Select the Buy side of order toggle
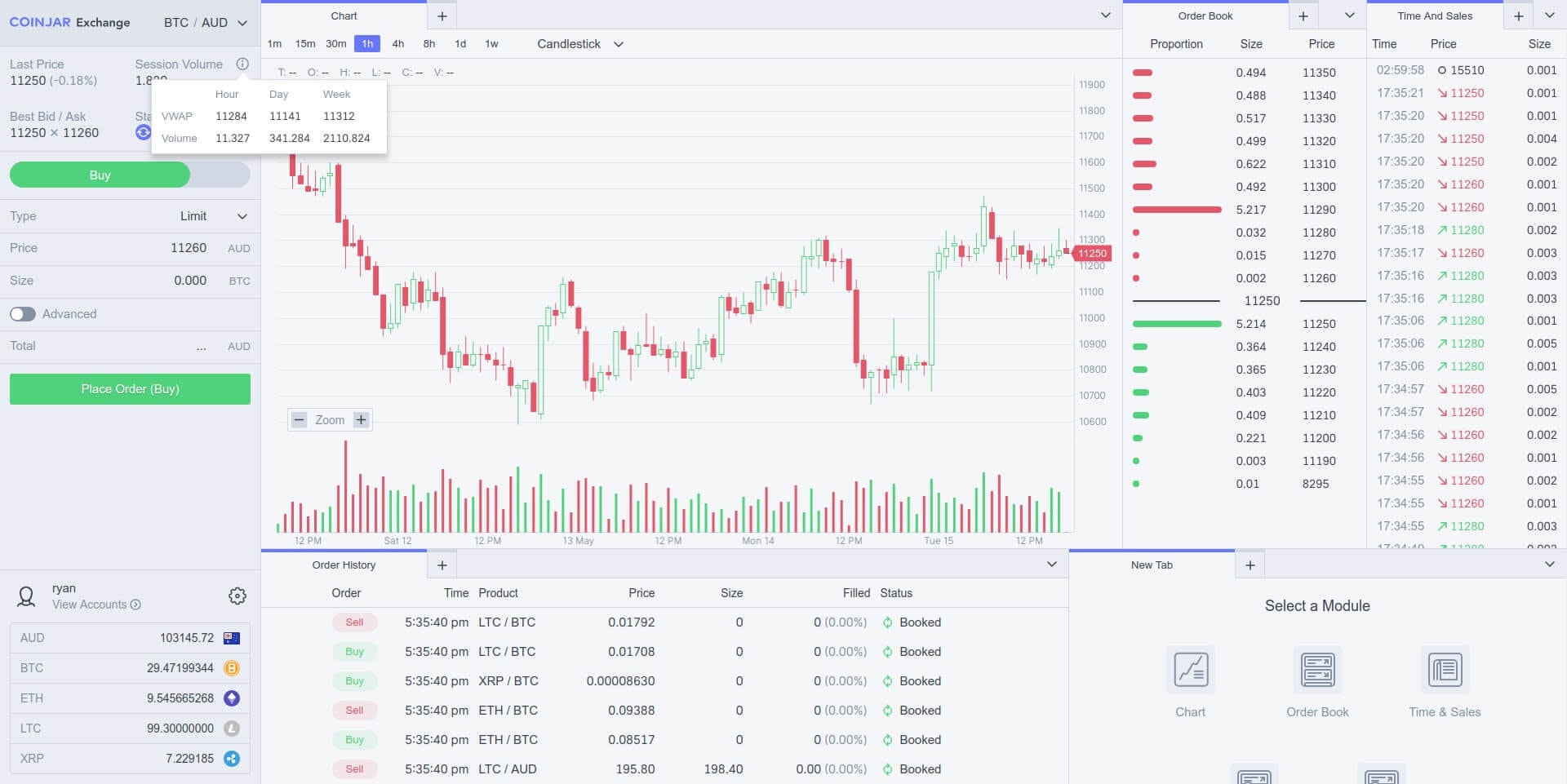This screenshot has height=784, width=1567. (x=100, y=175)
